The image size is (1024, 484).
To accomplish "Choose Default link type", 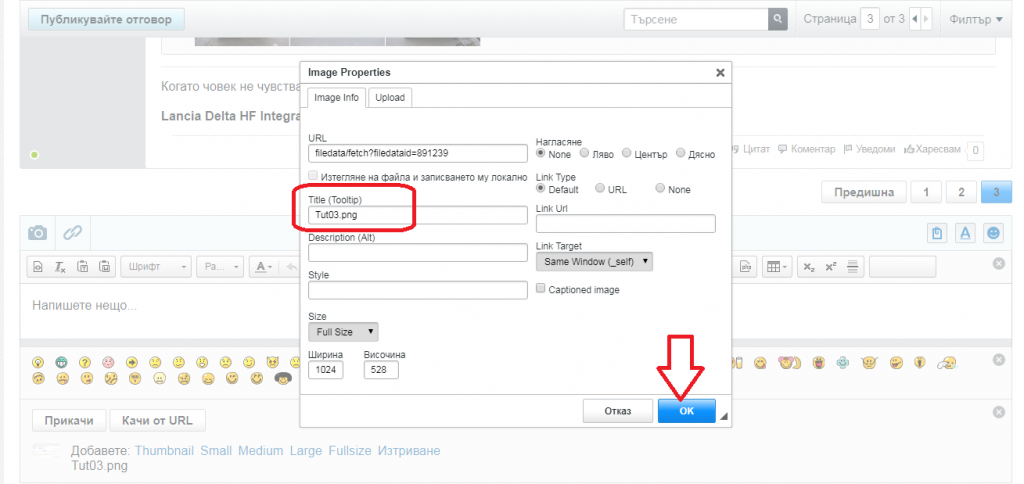I will [x=541, y=188].
